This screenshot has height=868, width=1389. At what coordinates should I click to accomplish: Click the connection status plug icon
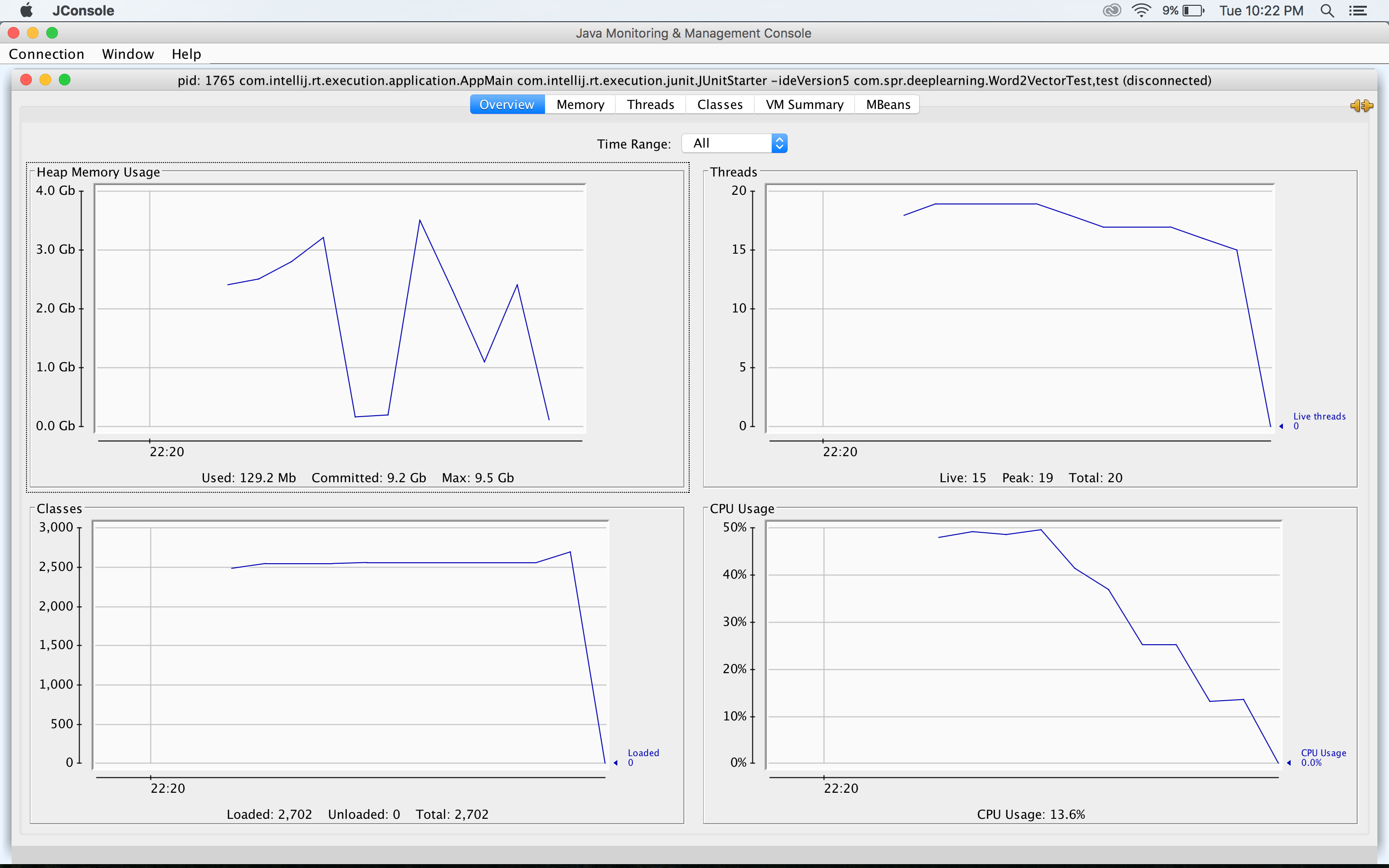coord(1361,106)
